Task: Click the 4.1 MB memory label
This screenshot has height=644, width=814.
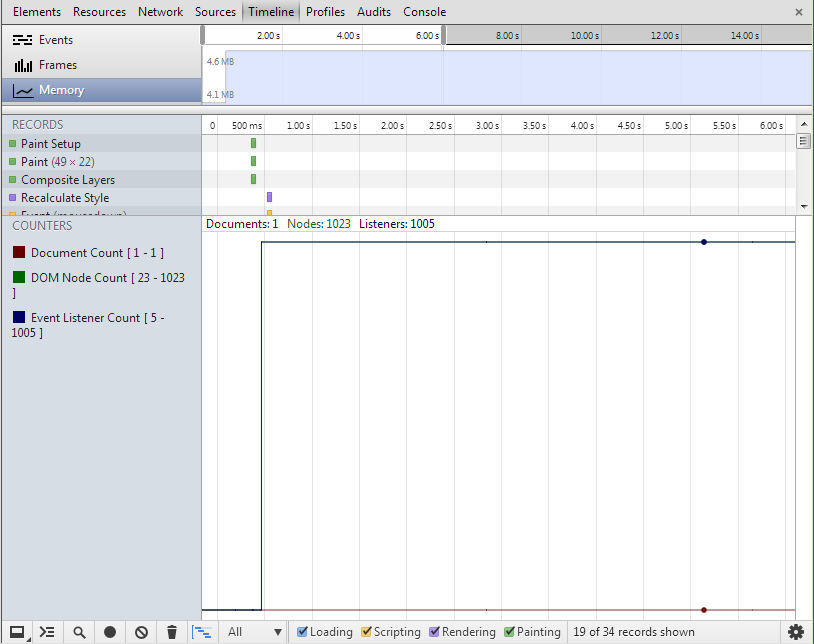Action: click(x=220, y=95)
